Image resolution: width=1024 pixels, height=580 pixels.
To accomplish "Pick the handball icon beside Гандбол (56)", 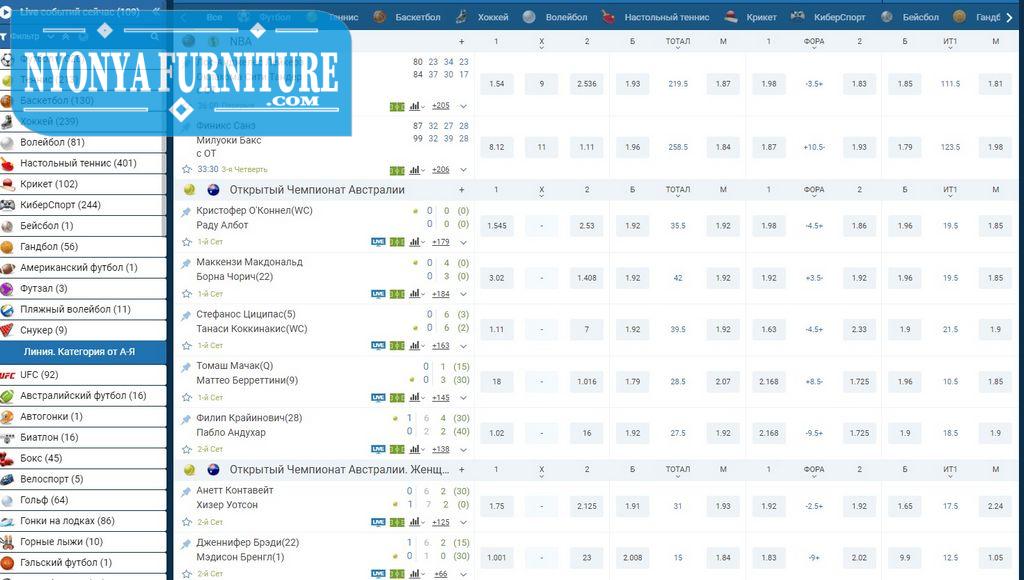I will click(7, 247).
